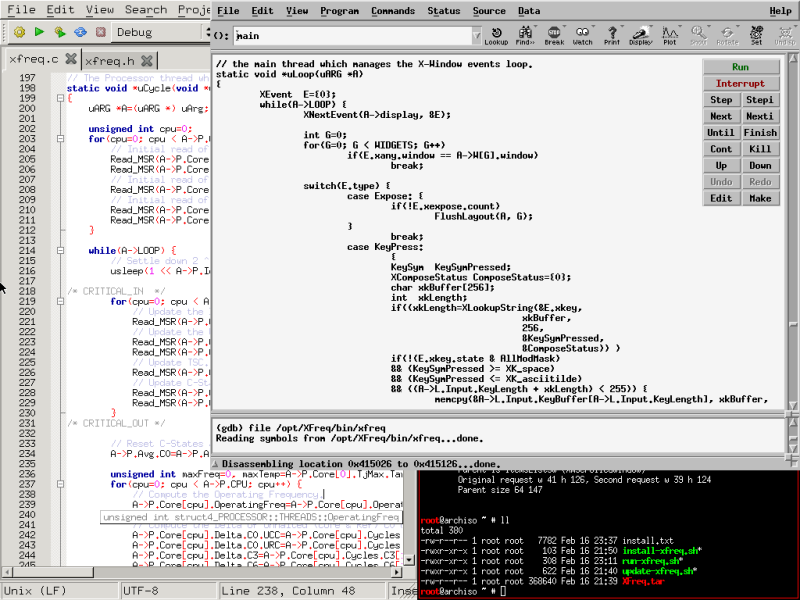The image size is (800, 600).
Task: Click the Edit button in command tool
Action: [721, 198]
